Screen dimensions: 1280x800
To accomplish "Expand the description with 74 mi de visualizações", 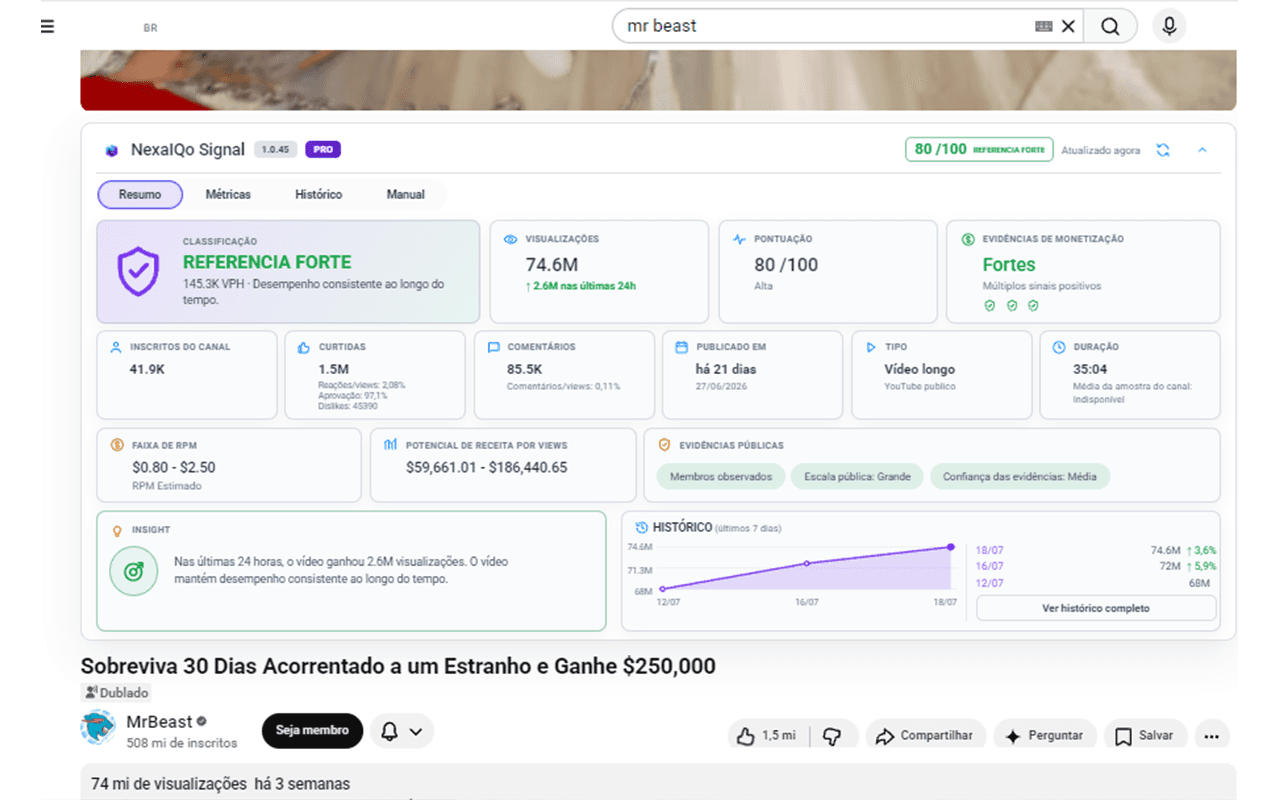I will pyautogui.click(x=658, y=782).
